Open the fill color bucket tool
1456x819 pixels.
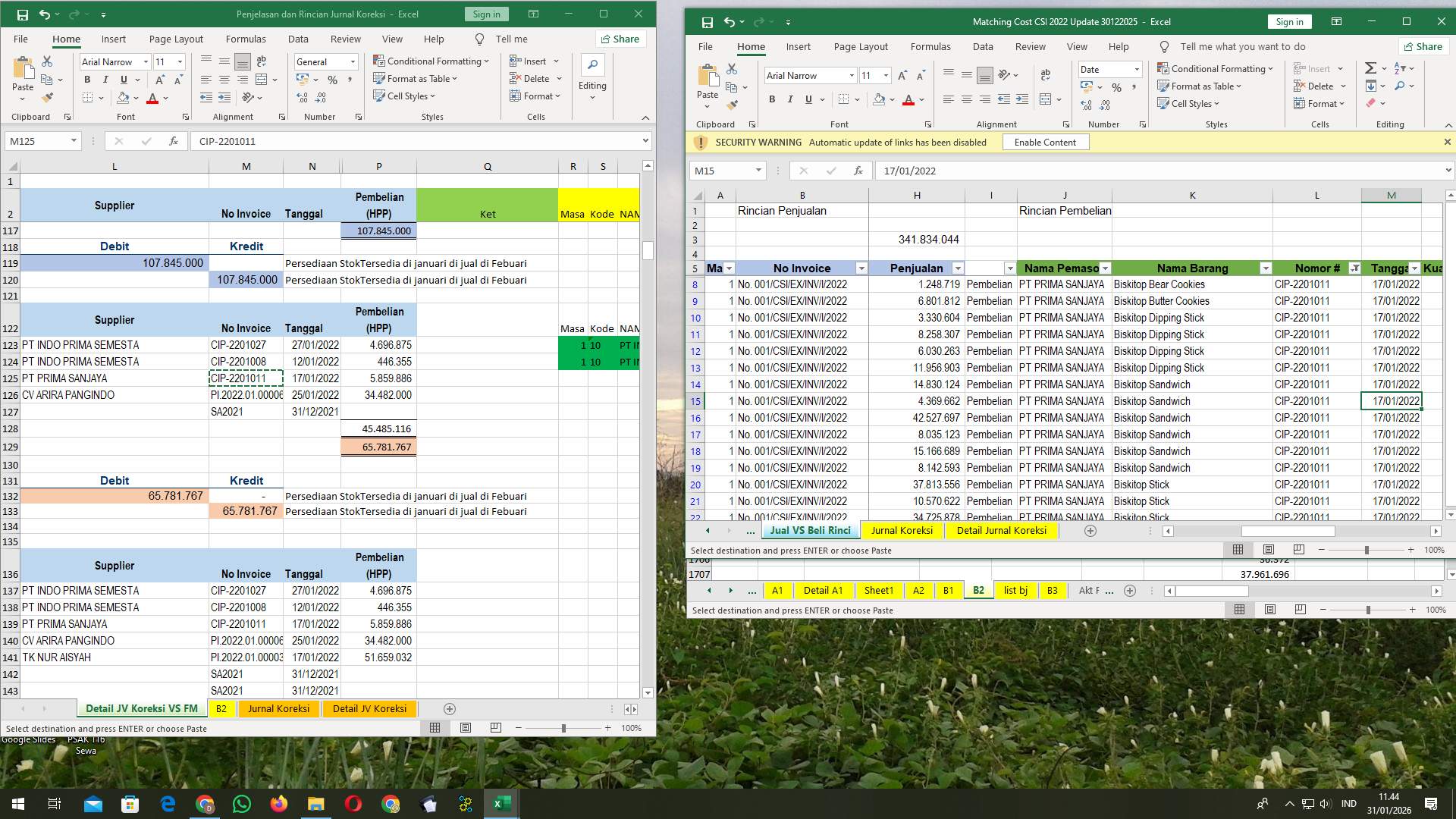(124, 97)
